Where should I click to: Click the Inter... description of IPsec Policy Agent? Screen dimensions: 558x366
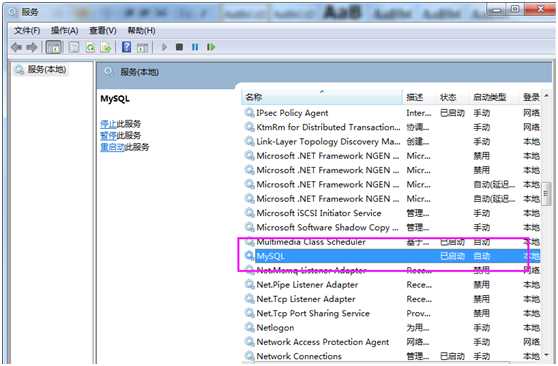(418, 113)
